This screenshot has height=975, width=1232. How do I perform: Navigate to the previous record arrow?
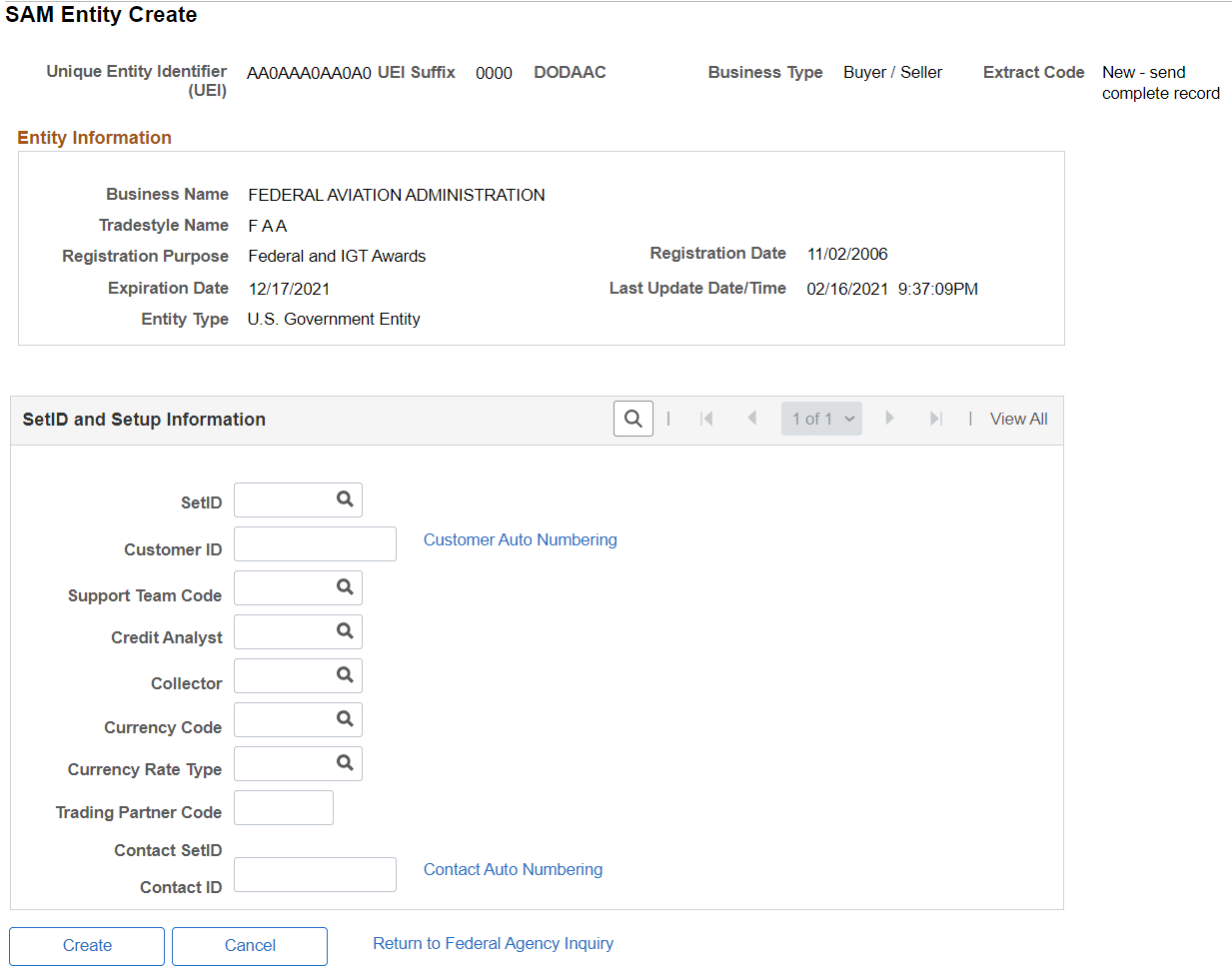[752, 418]
